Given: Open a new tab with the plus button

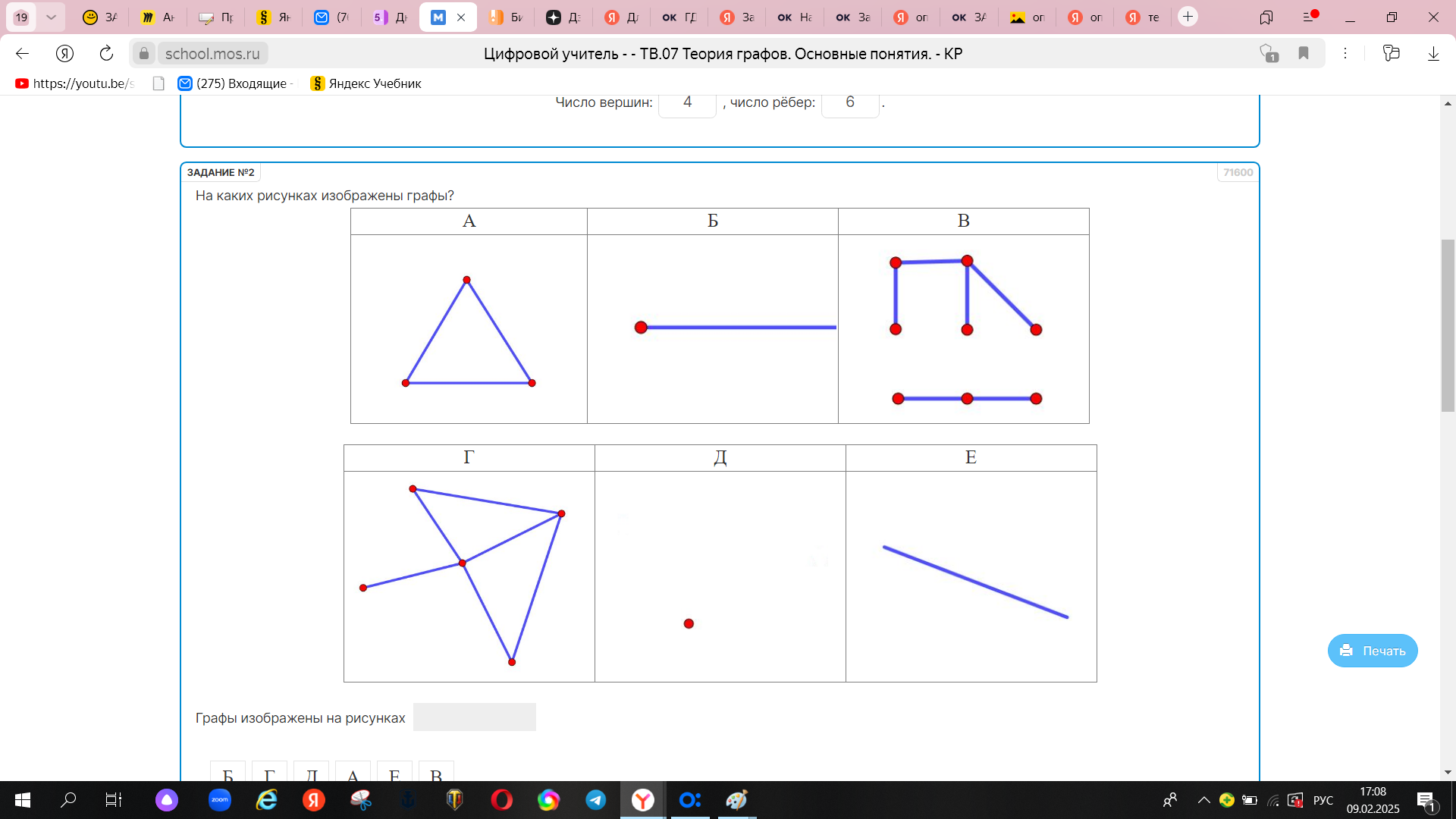Looking at the screenshot, I should coord(1188,17).
